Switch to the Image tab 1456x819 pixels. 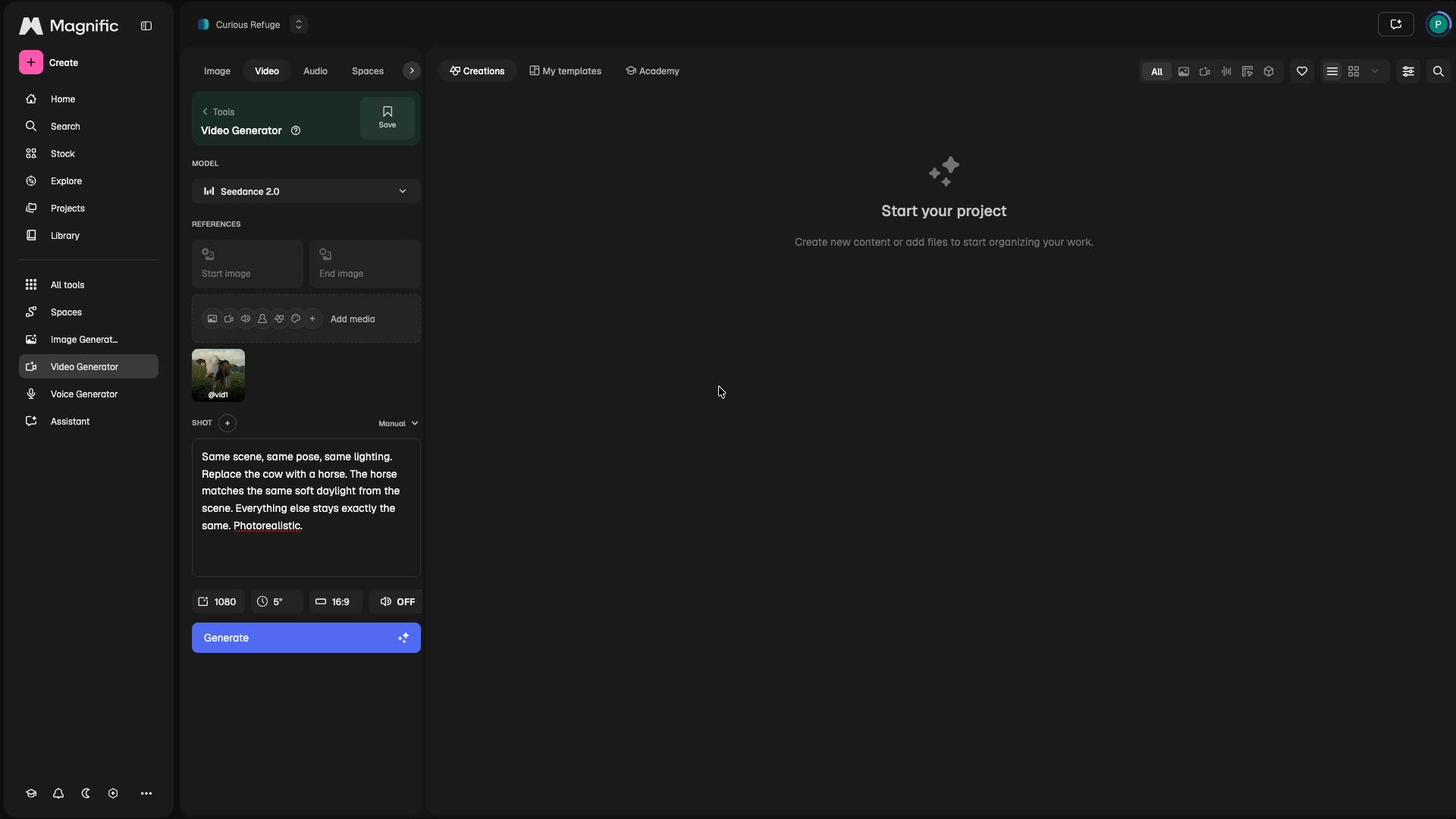pyautogui.click(x=217, y=71)
